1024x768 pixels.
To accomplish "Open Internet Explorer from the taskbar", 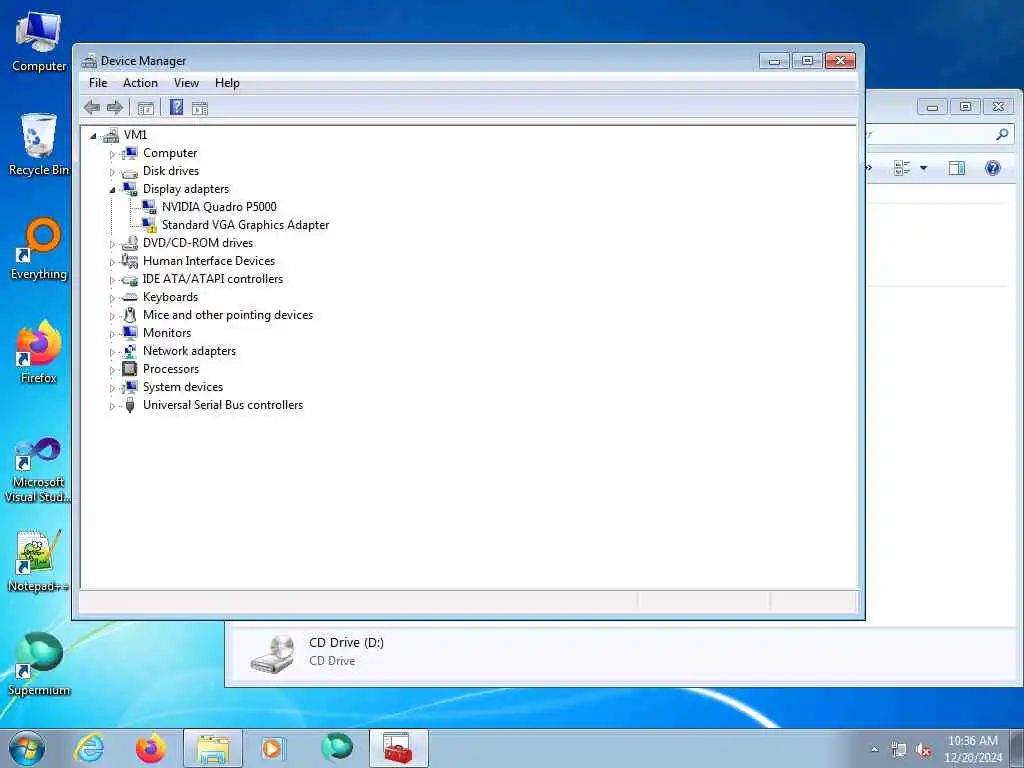I will [89, 748].
